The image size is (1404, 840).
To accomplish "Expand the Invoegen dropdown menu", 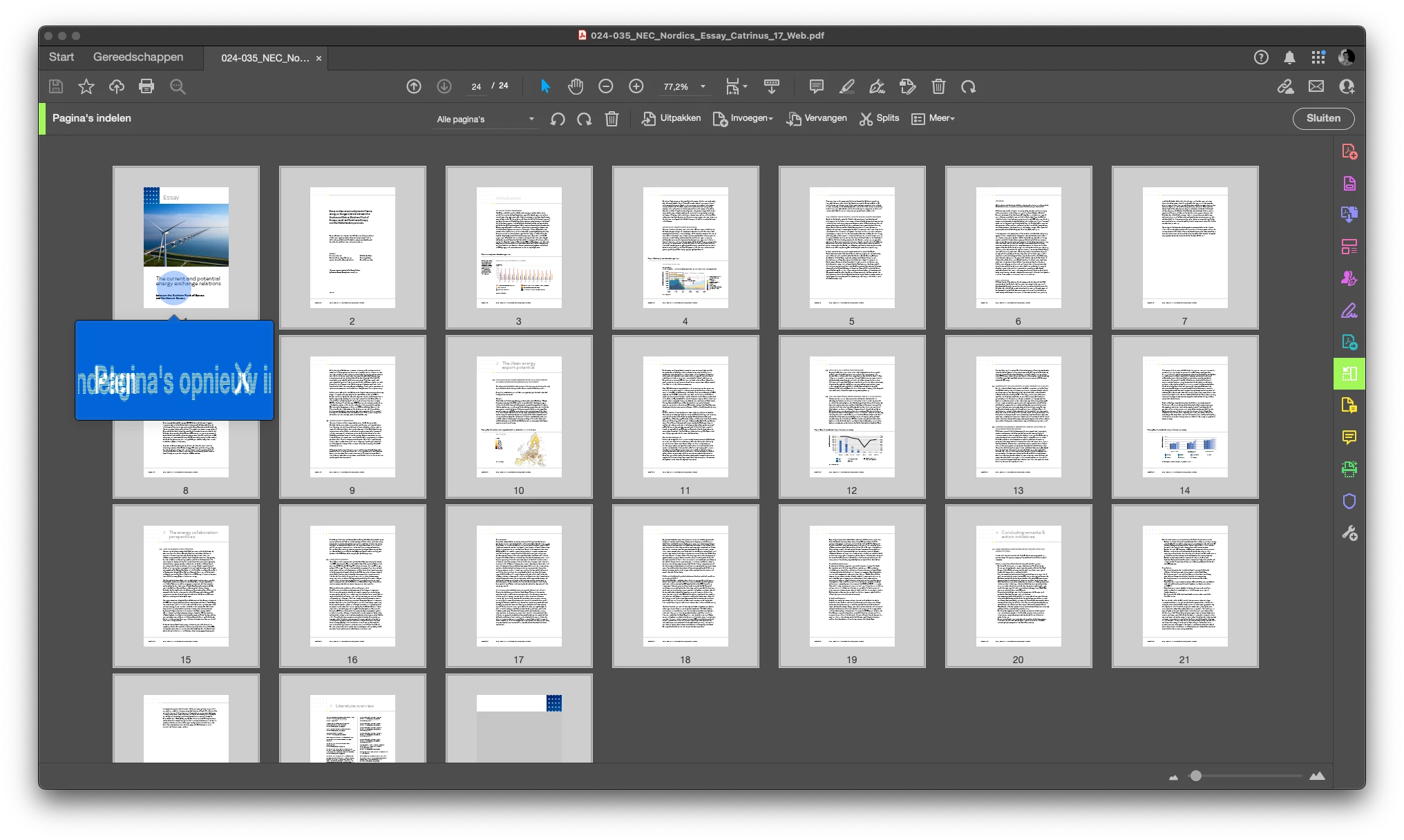I will 743,118.
